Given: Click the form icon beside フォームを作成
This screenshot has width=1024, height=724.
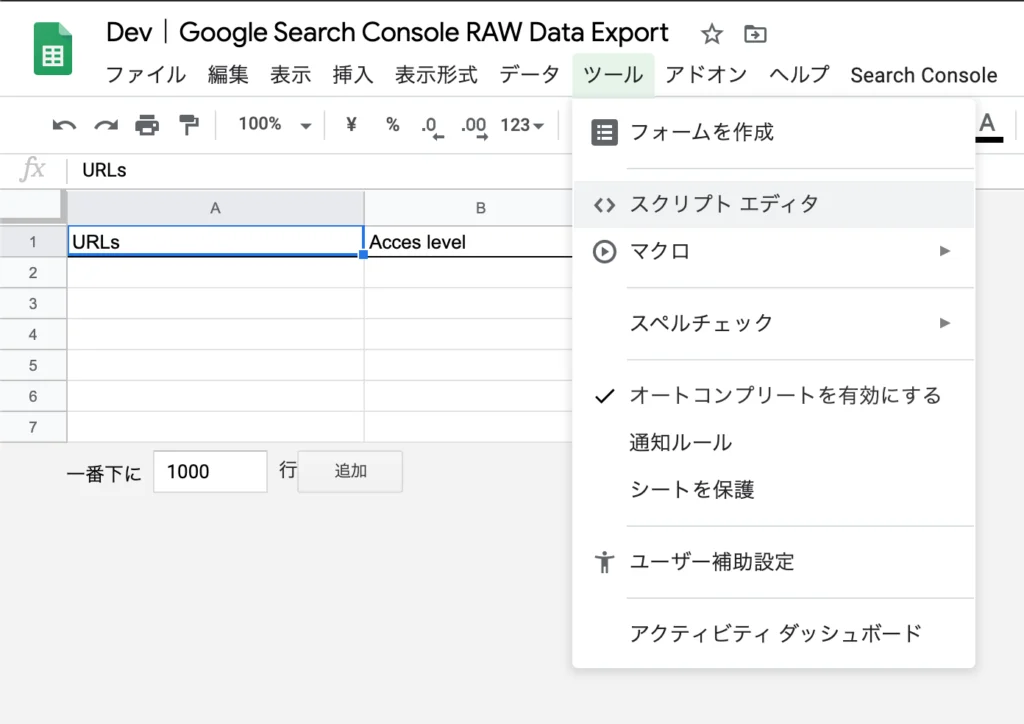Looking at the screenshot, I should coord(604,133).
